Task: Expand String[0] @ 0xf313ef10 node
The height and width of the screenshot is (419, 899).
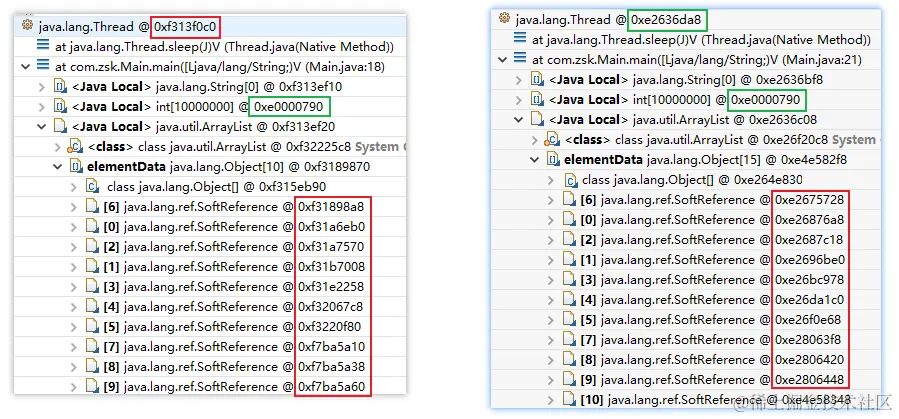Action: click(42, 87)
